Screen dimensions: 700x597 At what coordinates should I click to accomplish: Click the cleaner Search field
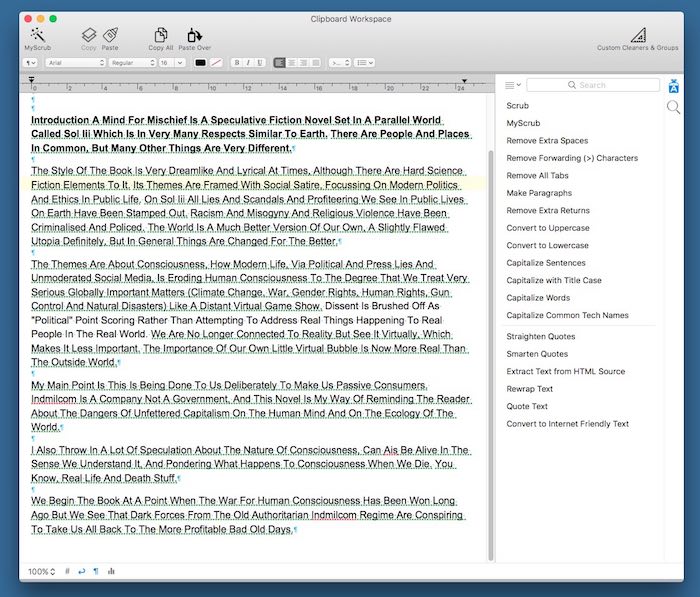coord(592,85)
